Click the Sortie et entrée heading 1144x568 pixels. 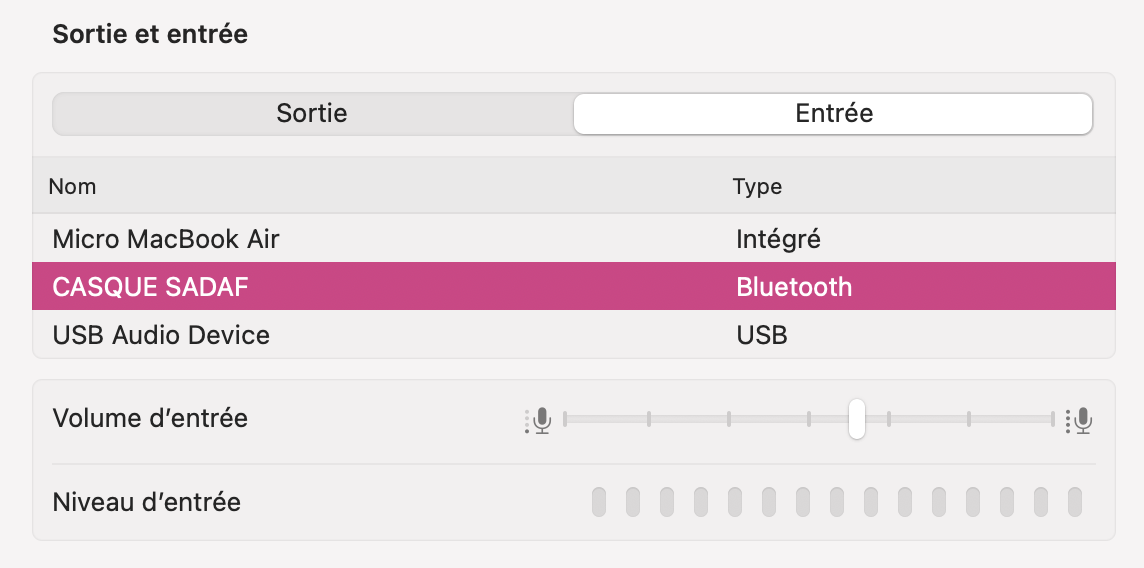150,34
